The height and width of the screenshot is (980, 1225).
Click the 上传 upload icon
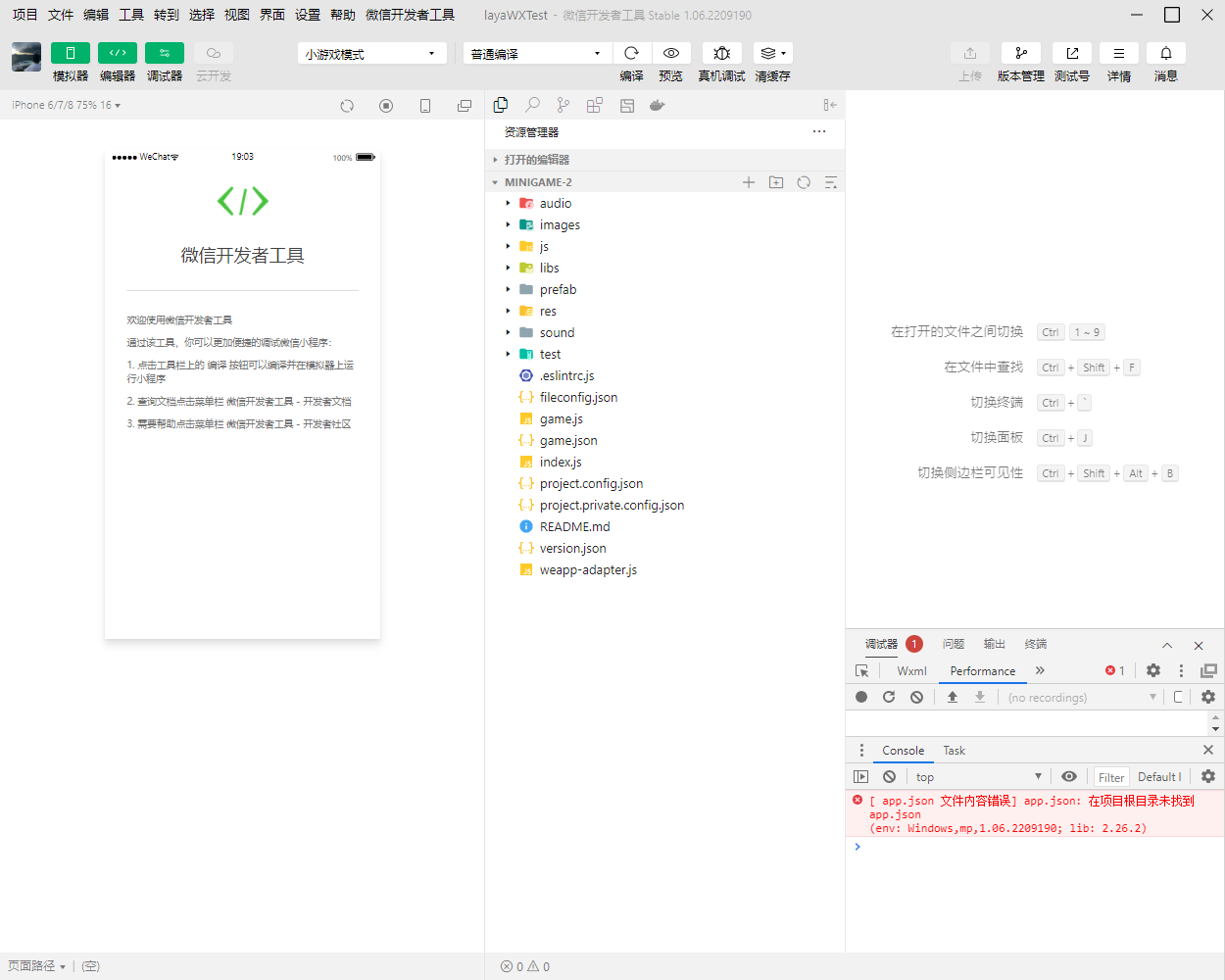970,53
